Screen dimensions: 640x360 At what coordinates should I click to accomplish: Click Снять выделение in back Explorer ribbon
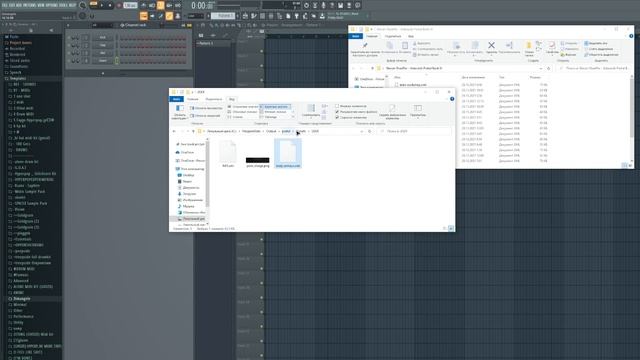pos(598,49)
